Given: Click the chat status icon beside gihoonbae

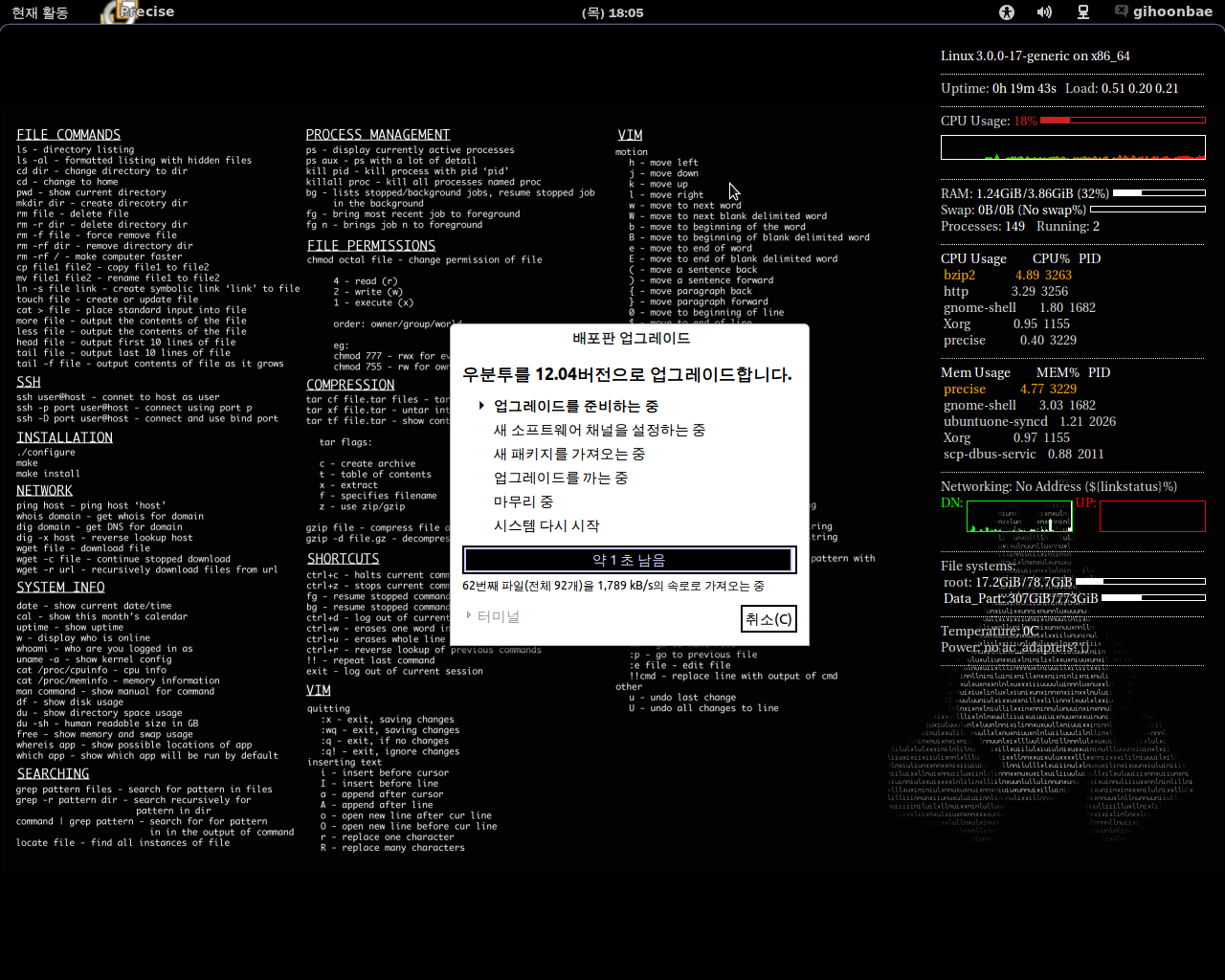Looking at the screenshot, I should [1121, 11].
